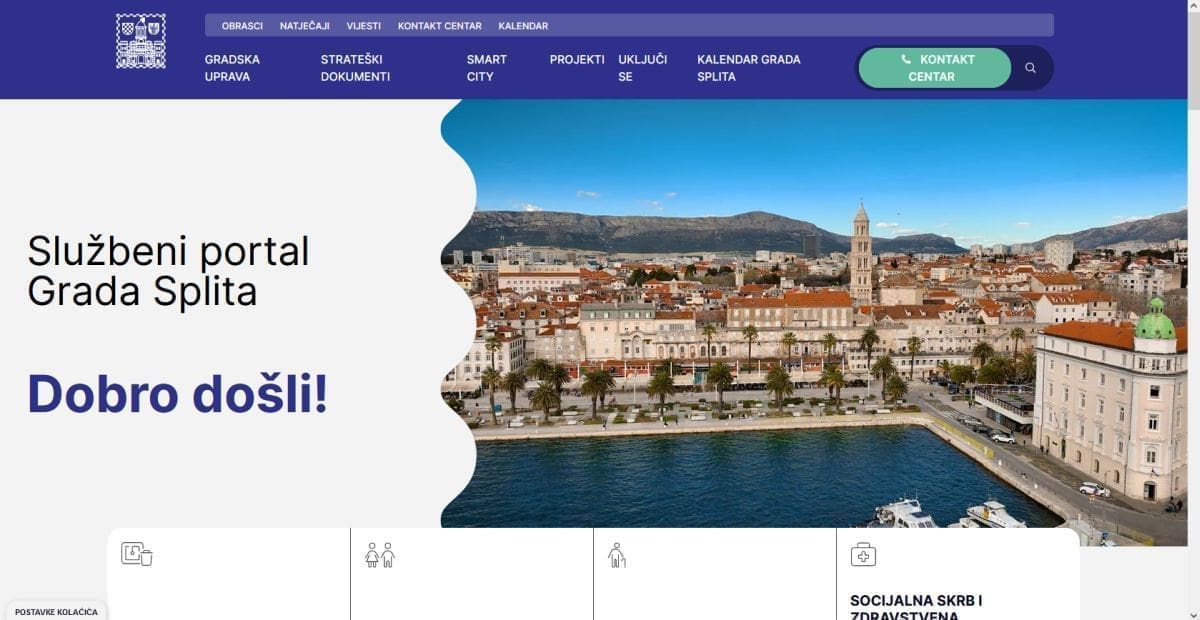Open the Postavke kolačića cookie settings
The width and height of the screenshot is (1200, 620).
(56, 612)
